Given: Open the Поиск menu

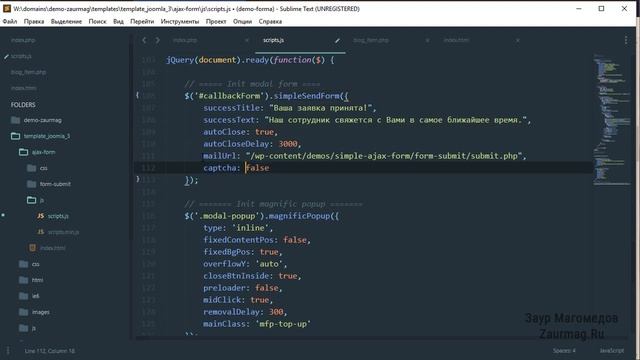Looking at the screenshot, I should [97, 21].
